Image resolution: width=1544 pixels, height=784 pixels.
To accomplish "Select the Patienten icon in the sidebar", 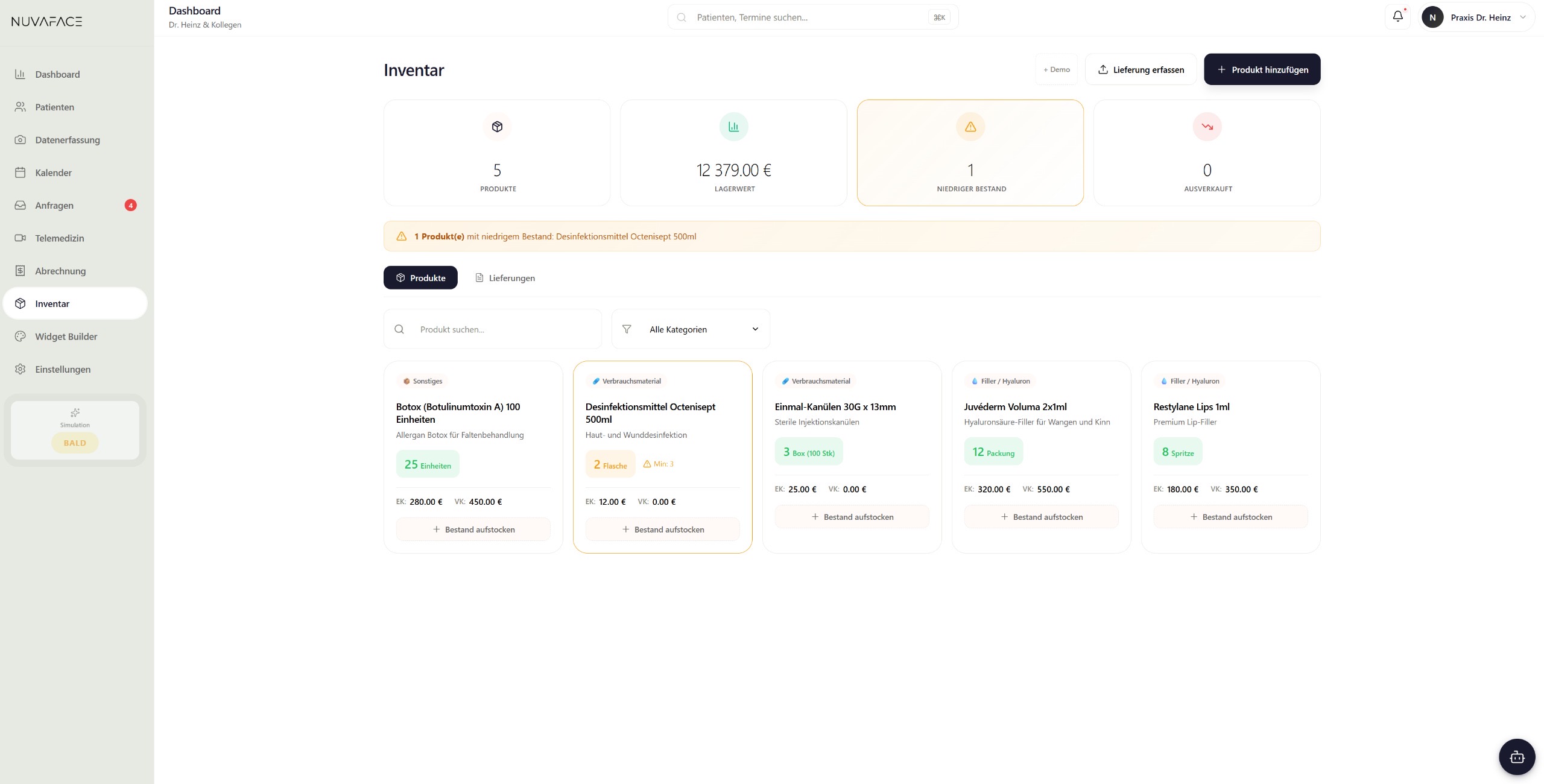I will [21, 107].
